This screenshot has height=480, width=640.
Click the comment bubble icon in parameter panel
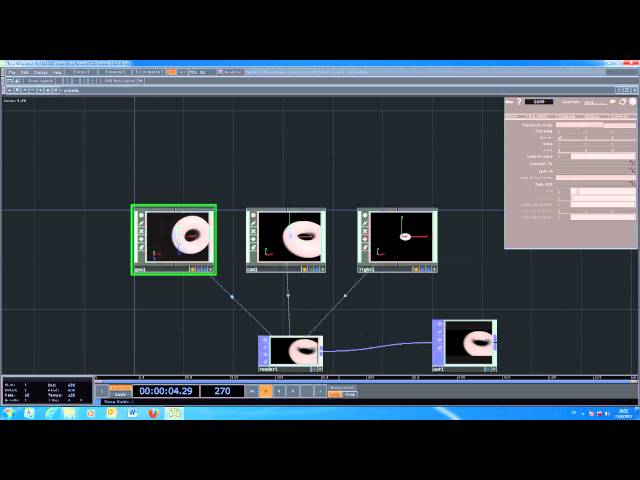tap(613, 102)
